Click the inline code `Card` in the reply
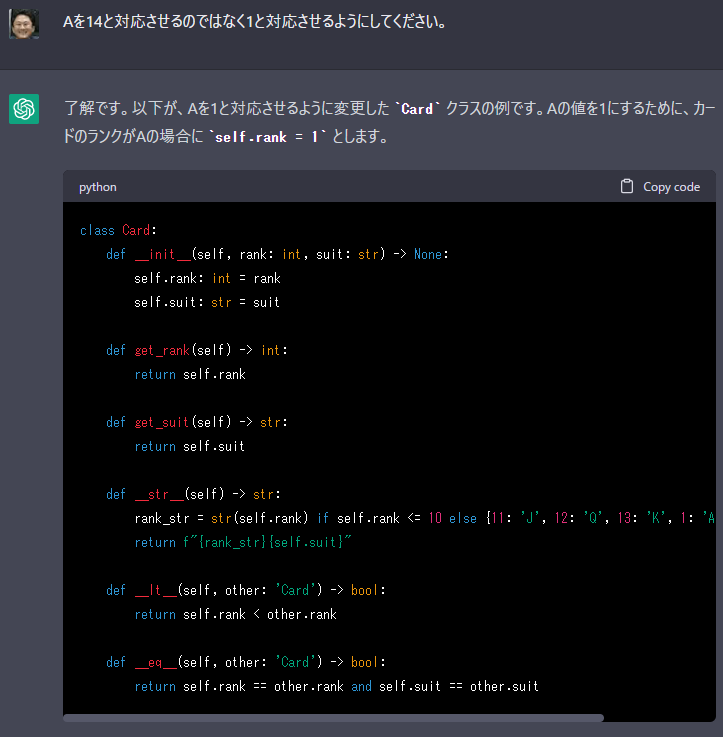The height and width of the screenshot is (737, 723). point(417,109)
